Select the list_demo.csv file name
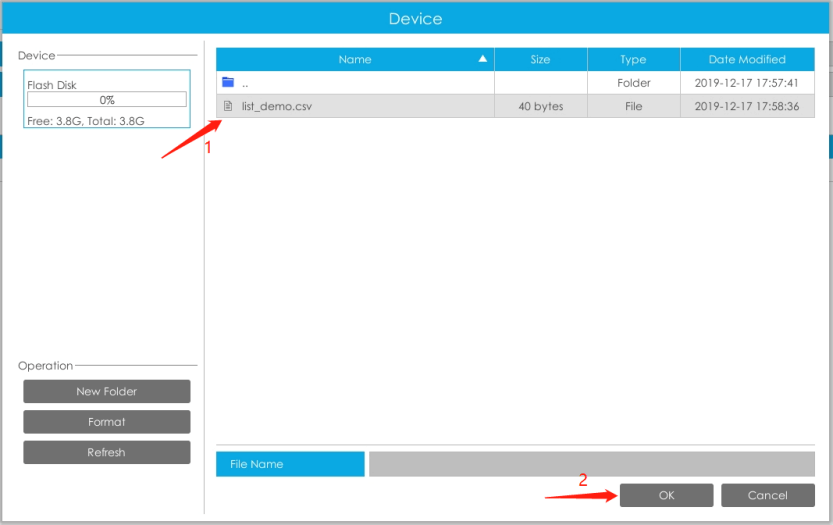 (x=276, y=106)
